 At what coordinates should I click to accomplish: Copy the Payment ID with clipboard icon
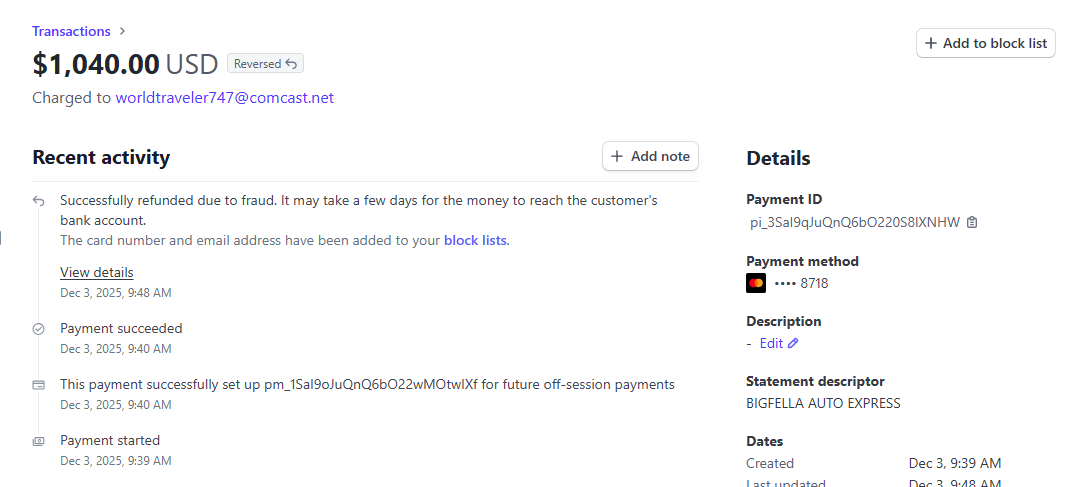pos(972,222)
